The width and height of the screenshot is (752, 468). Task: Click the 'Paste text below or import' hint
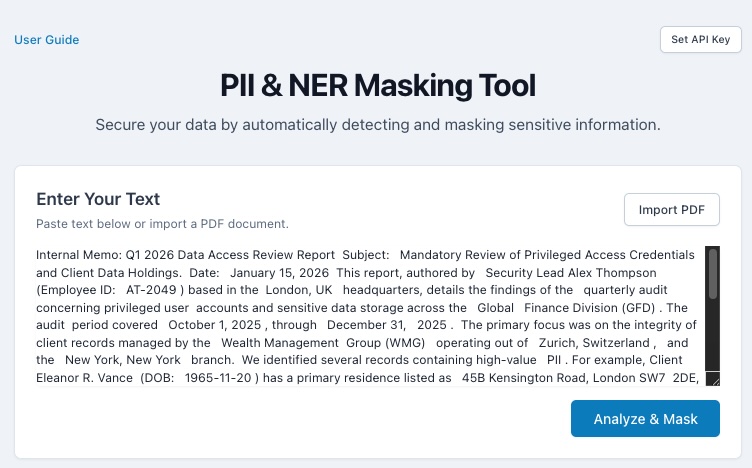(x=162, y=224)
